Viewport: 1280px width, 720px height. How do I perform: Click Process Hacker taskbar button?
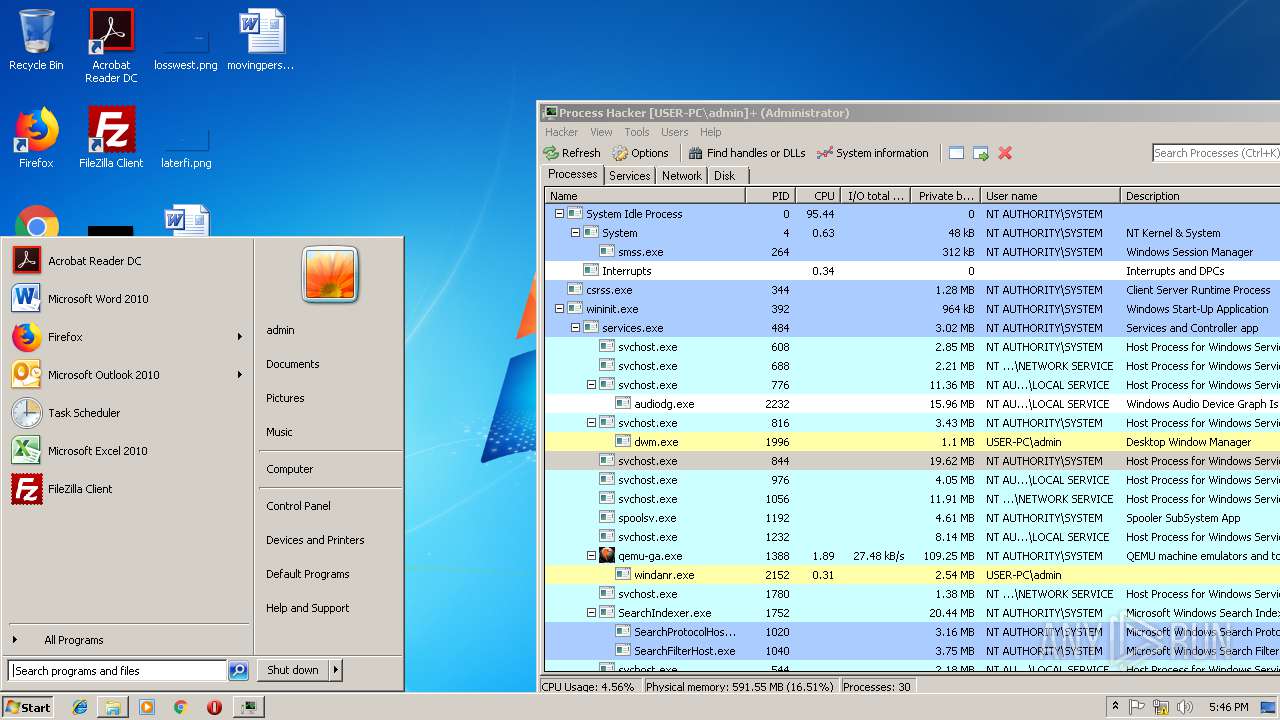[x=248, y=707]
